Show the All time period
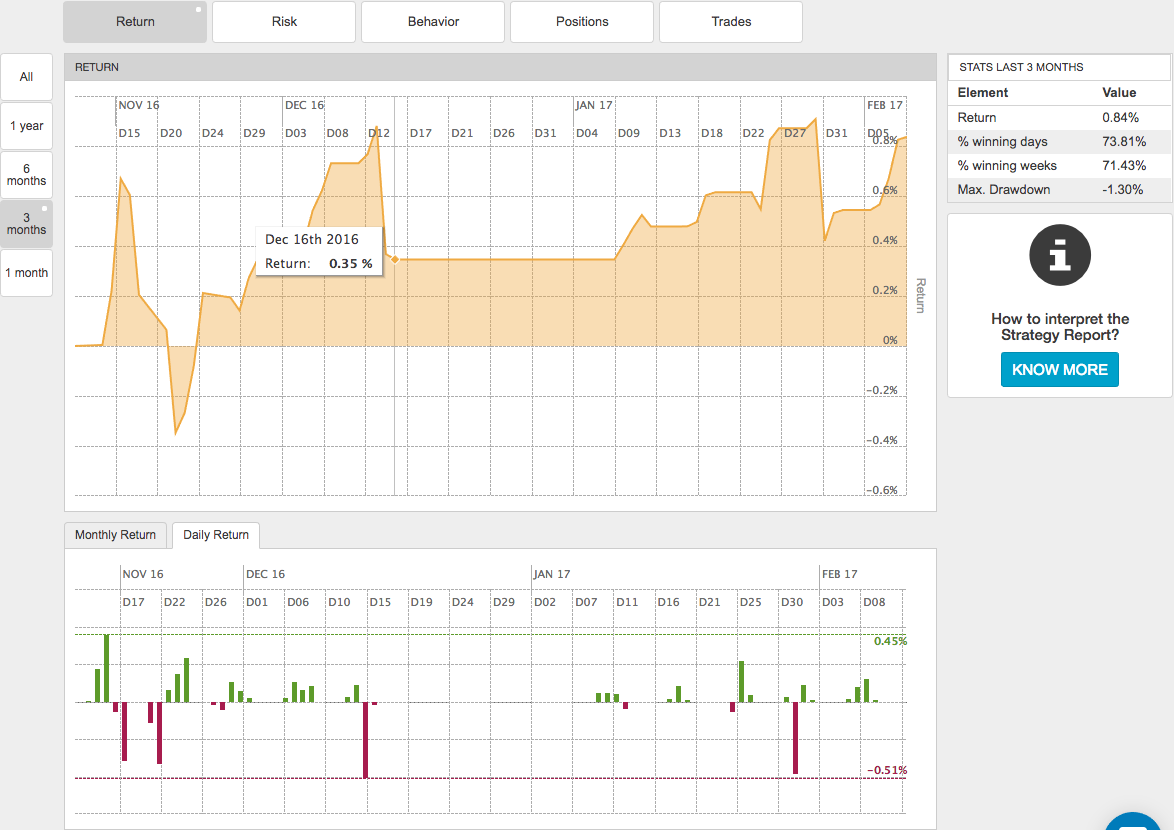Viewport: 1174px width, 830px height. pos(26,77)
